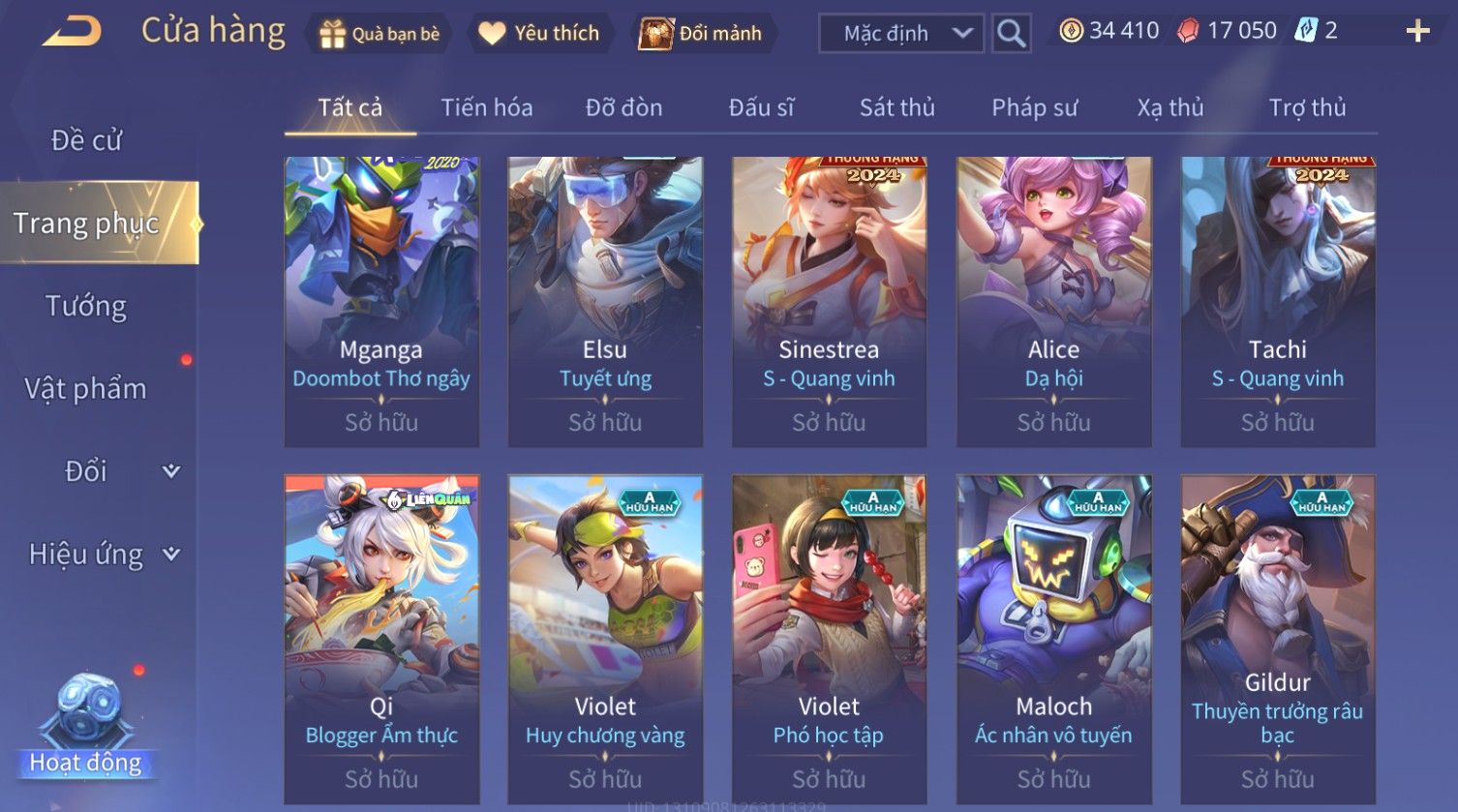Tap the plus icon to add currency
Screen dimensions: 1458x812
1417,32
